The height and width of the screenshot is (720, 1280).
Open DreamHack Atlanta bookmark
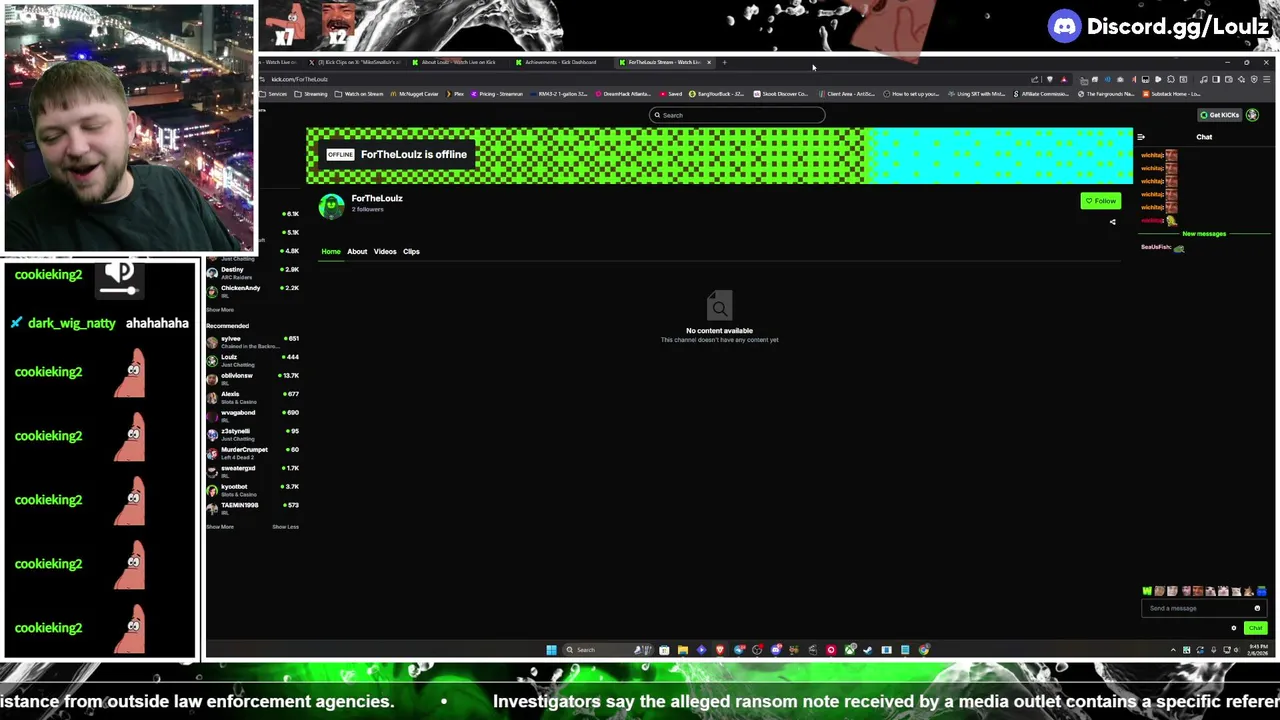pyautogui.click(x=624, y=94)
